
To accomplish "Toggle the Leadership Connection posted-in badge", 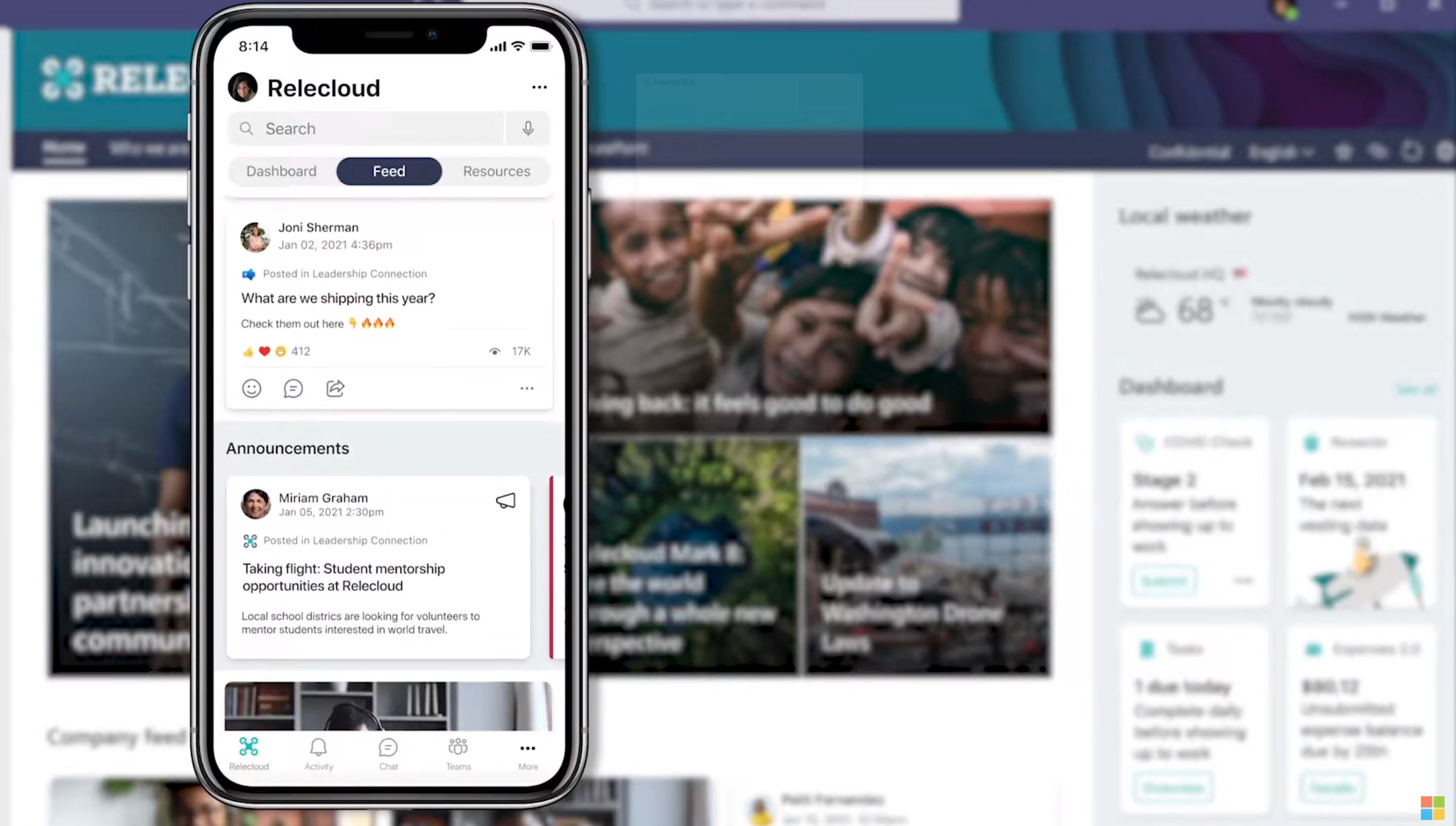I will pos(334,273).
